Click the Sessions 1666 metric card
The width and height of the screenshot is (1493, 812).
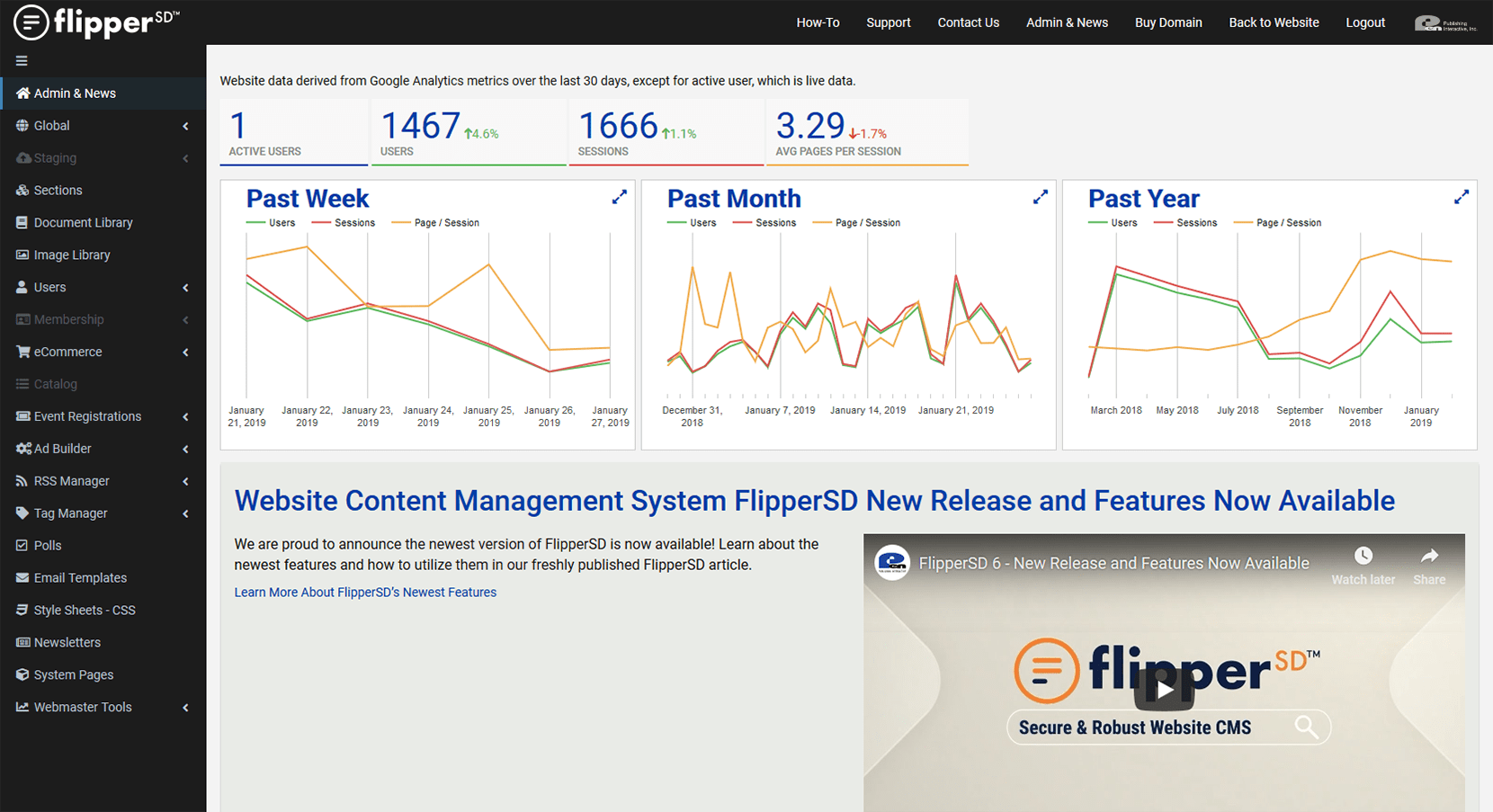coord(666,132)
